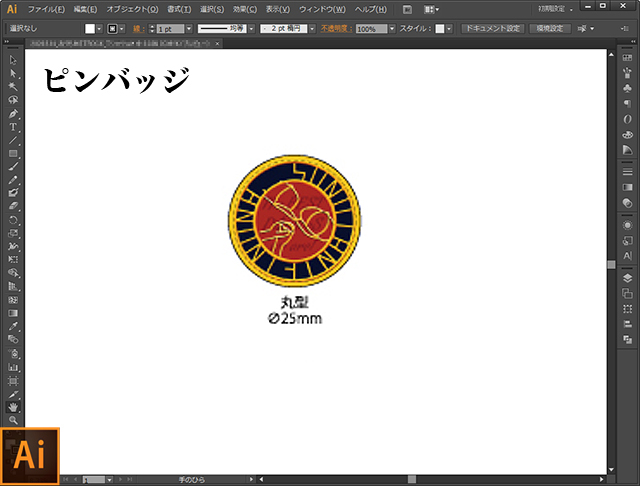640x486 pixels.
Task: Select the Scale tool
Action: [13, 233]
